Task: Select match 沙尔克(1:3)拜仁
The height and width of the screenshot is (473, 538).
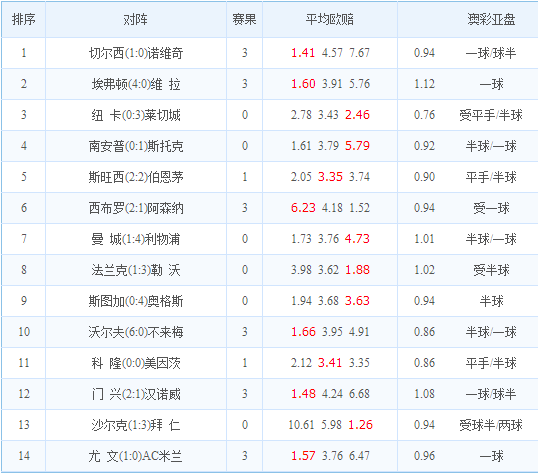Action: point(136,425)
